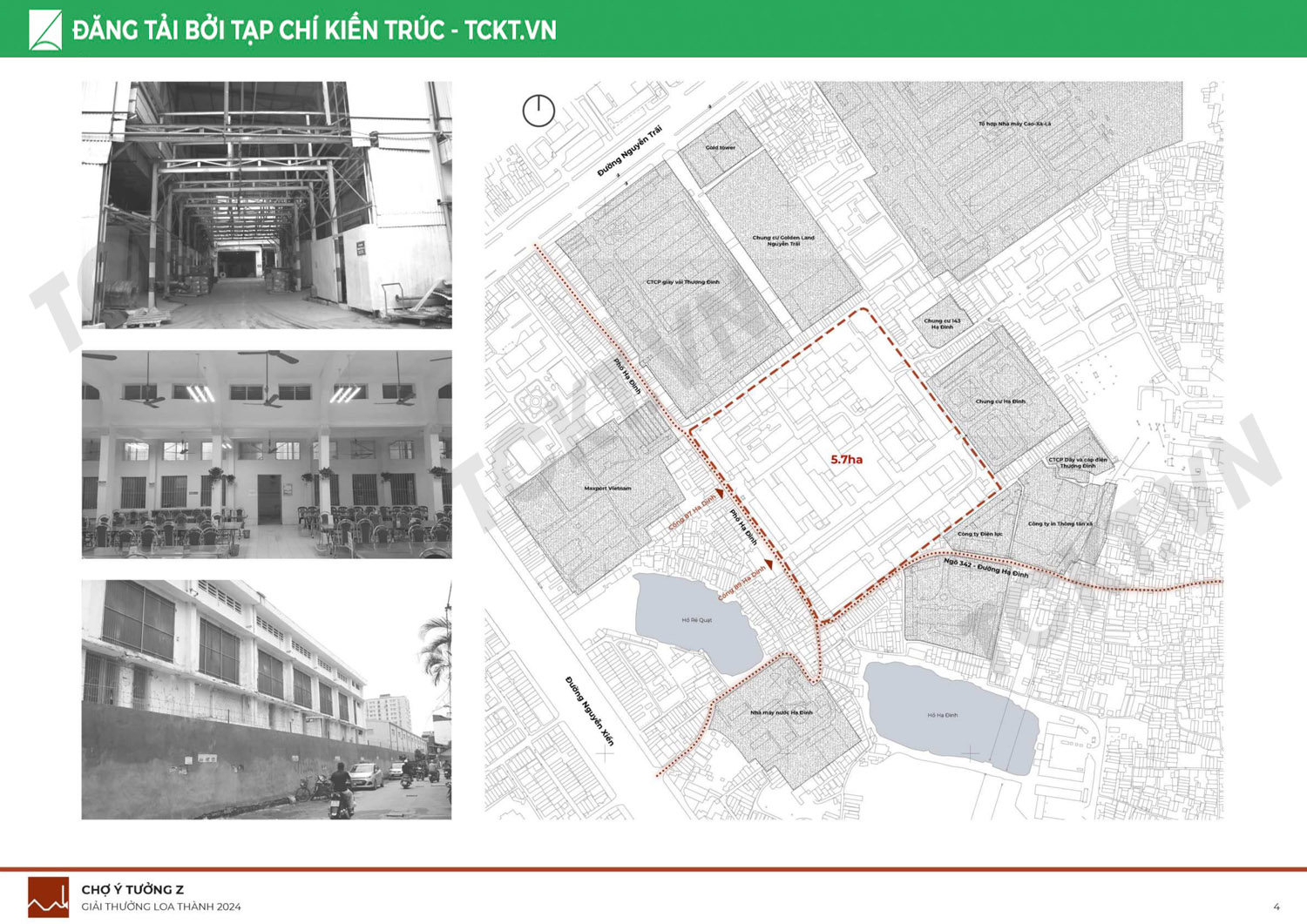Click the Tạp Chí Kiến Trúc logo icon
This screenshot has width=1307, height=924.
tap(45, 30)
